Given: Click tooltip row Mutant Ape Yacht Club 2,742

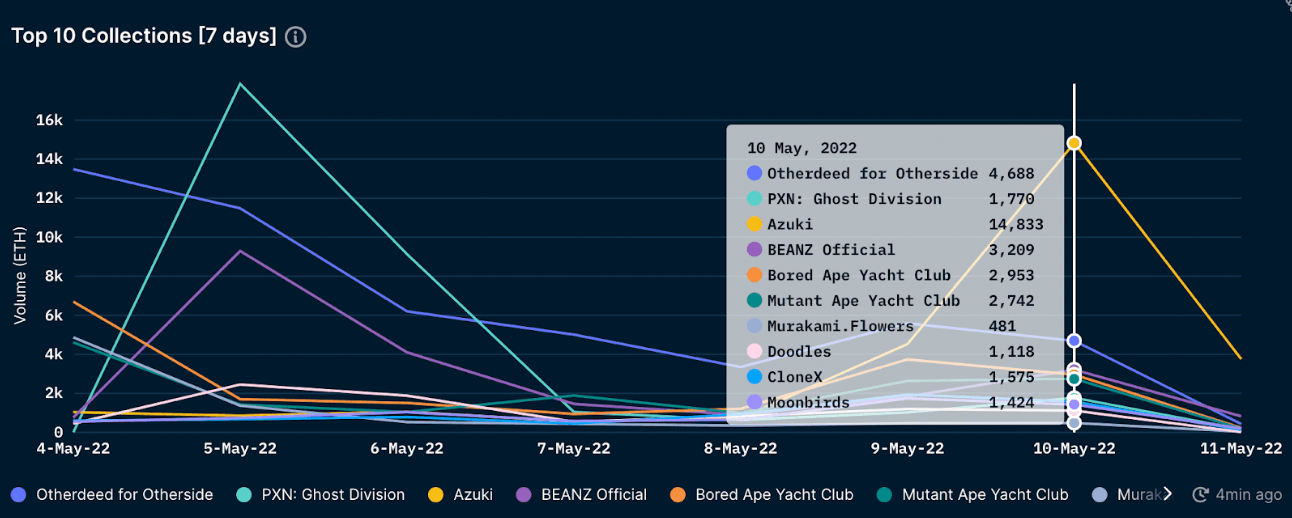Looking at the screenshot, I should [x=891, y=301].
